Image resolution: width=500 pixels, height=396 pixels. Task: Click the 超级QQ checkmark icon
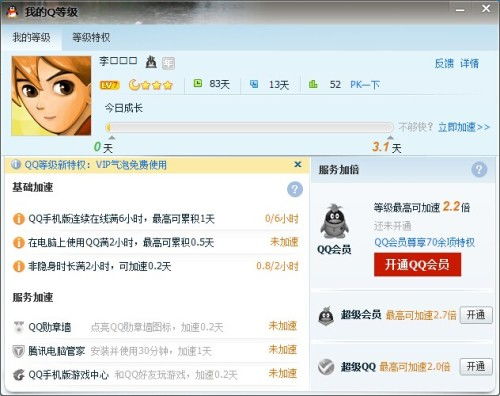(326, 367)
